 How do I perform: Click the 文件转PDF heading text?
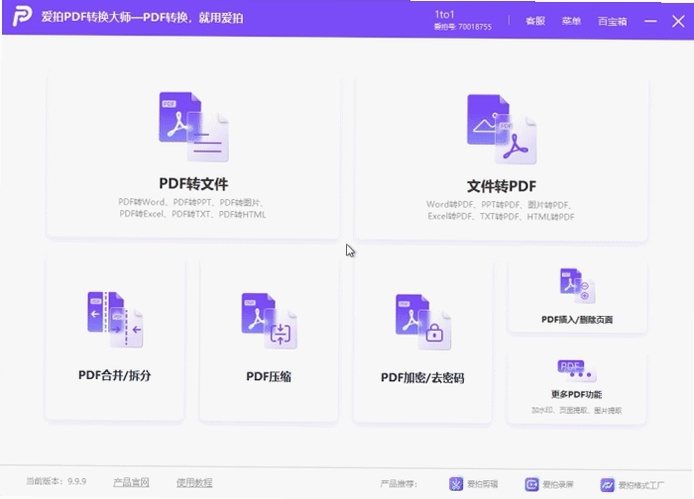point(501,186)
